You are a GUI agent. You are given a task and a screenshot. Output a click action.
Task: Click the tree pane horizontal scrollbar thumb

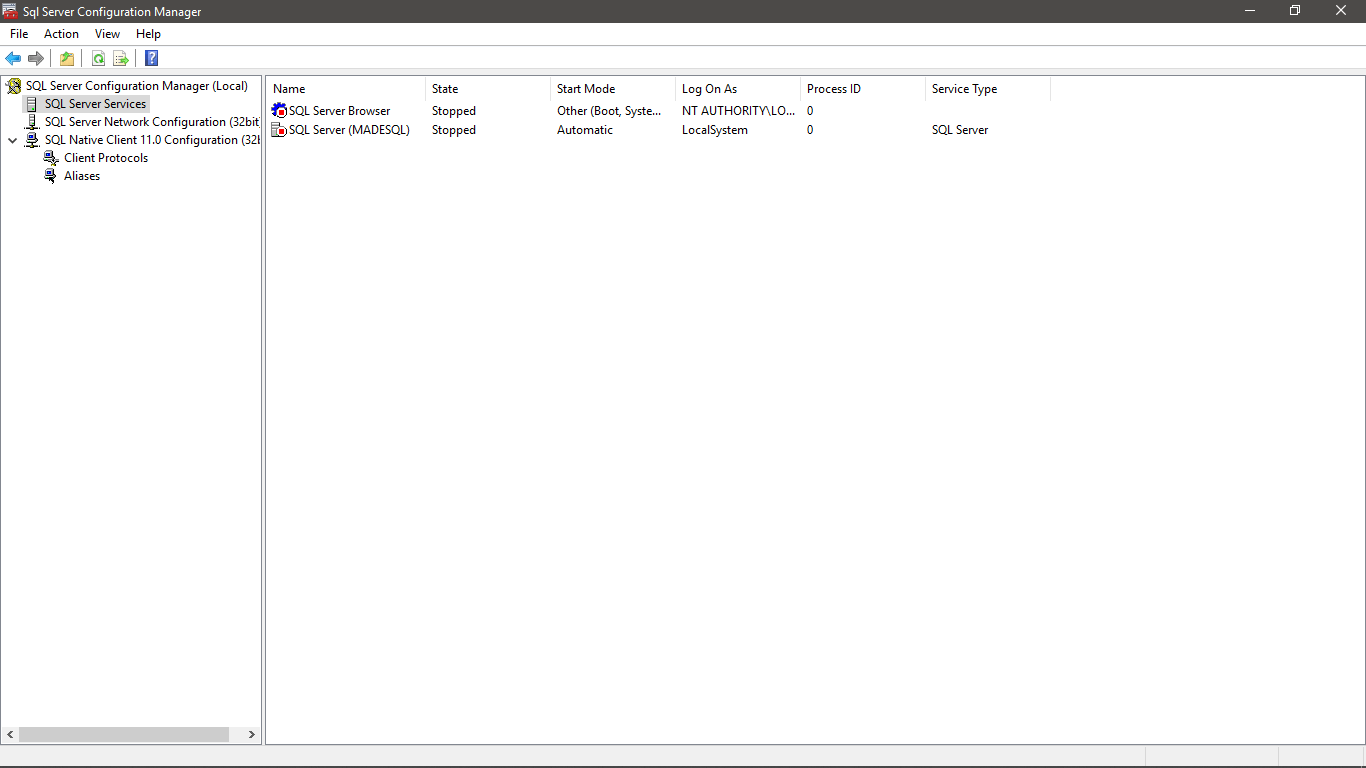[124, 735]
